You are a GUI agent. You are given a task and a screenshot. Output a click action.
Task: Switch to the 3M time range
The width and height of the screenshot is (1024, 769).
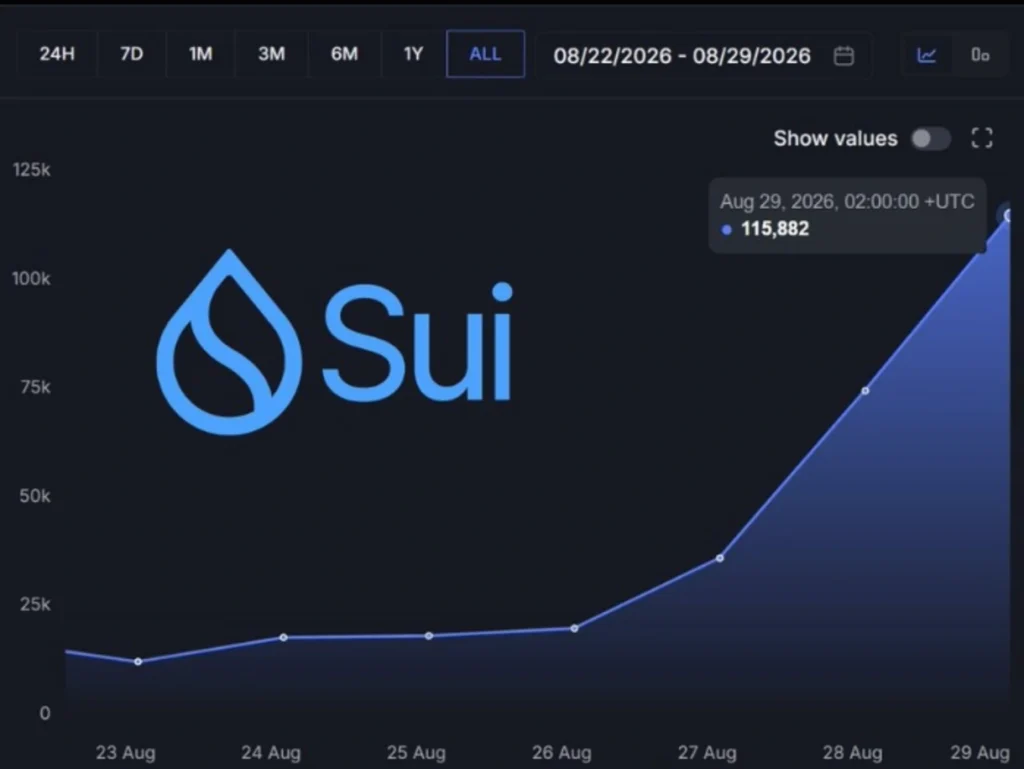271,54
